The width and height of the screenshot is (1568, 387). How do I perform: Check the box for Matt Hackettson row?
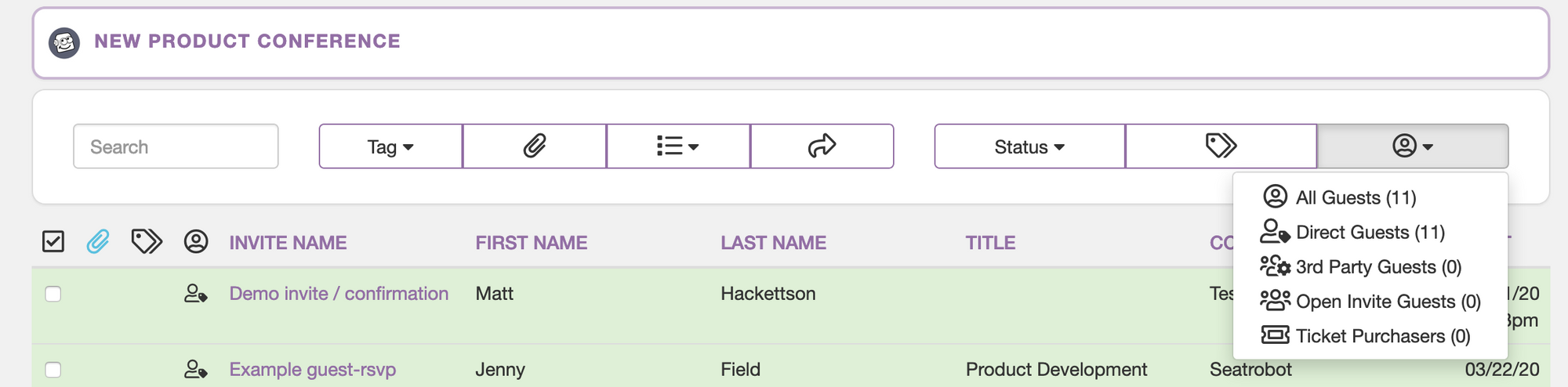[x=53, y=294]
